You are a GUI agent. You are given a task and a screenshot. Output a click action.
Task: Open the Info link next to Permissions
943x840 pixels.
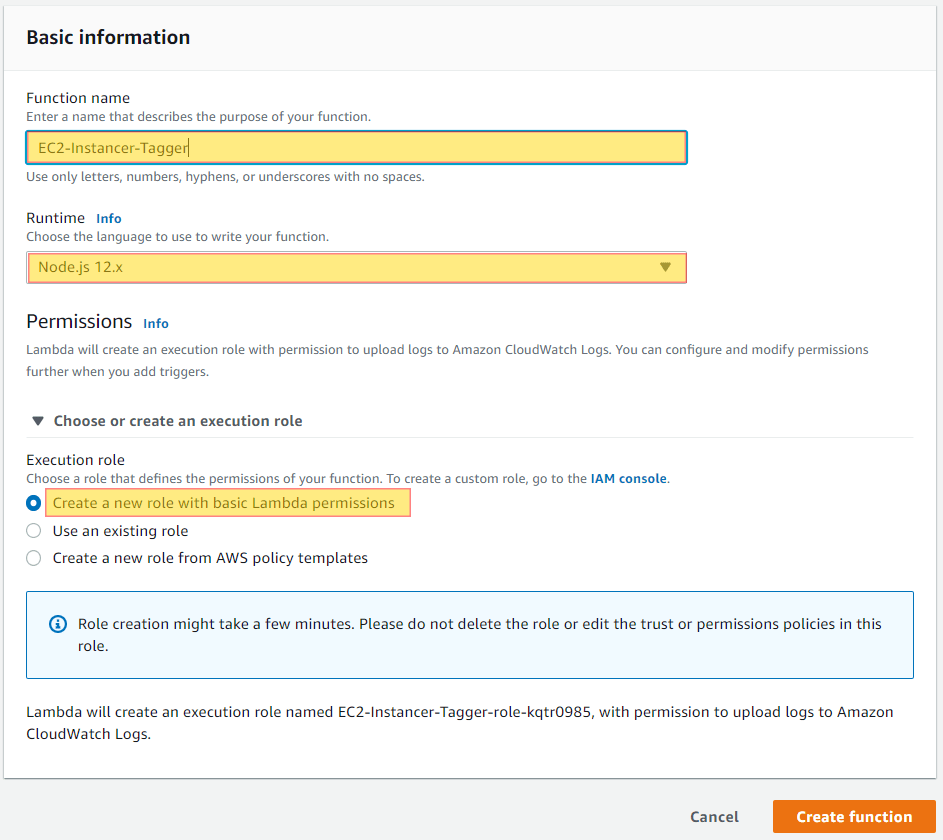point(156,323)
